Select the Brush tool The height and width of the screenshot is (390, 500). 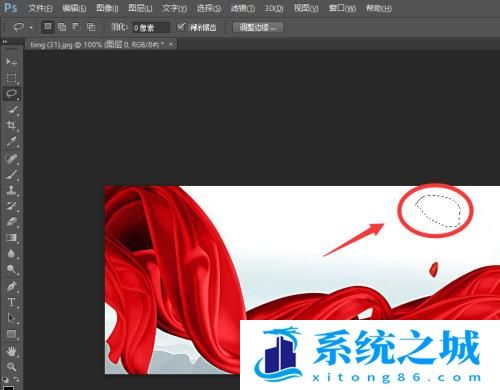coord(11,174)
